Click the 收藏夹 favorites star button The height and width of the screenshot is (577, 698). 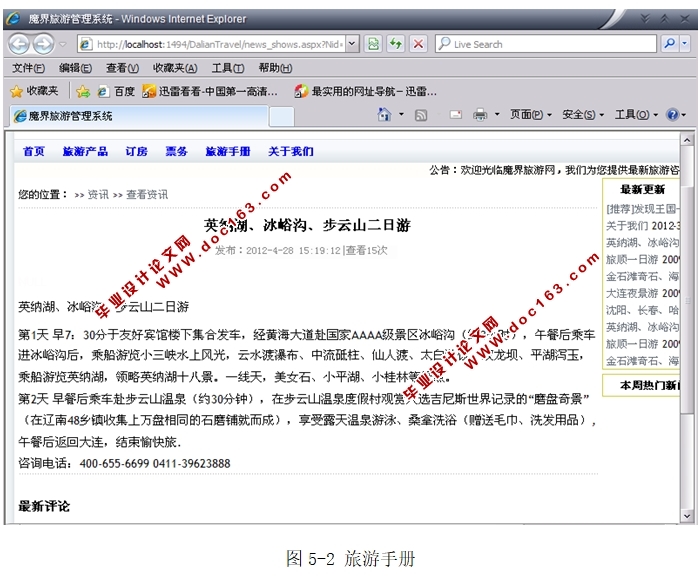(34, 91)
